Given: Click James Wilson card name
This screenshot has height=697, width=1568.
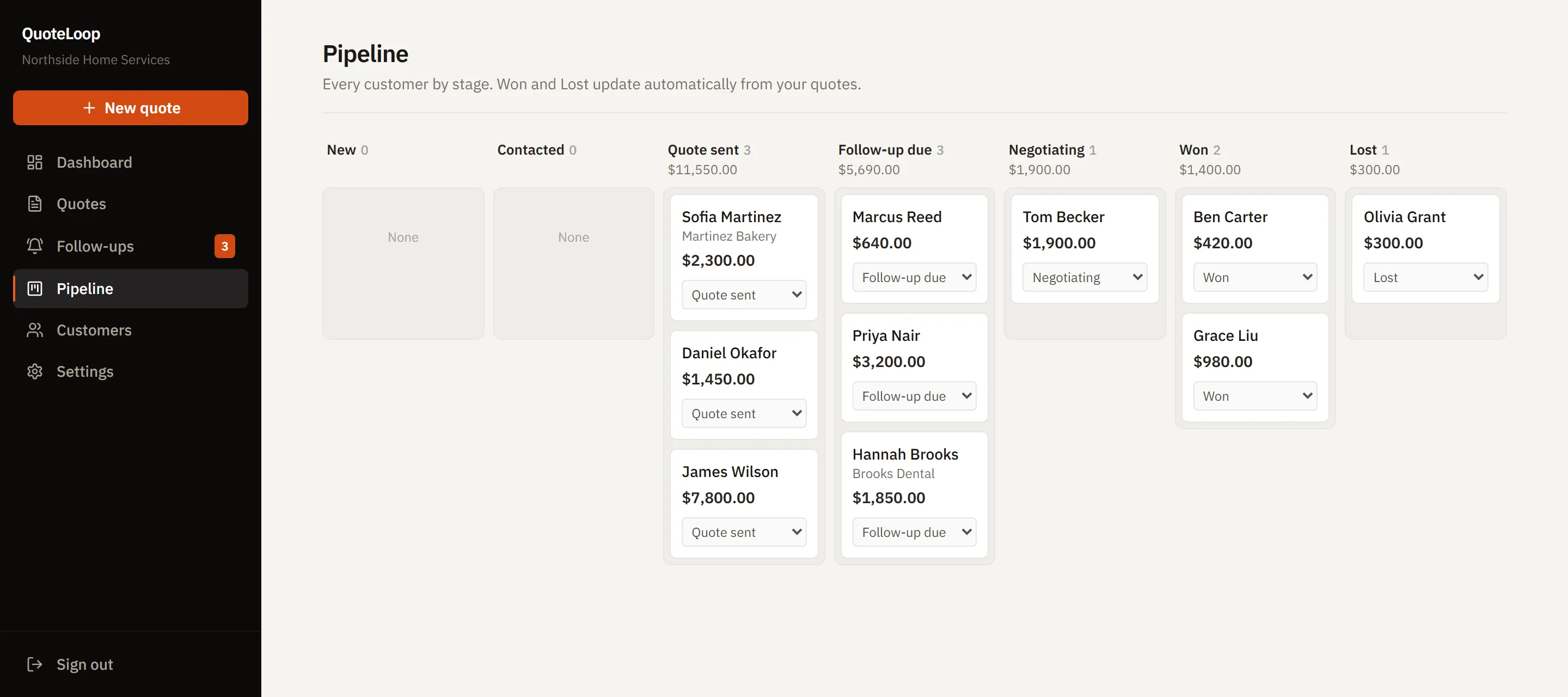Looking at the screenshot, I should (730, 471).
